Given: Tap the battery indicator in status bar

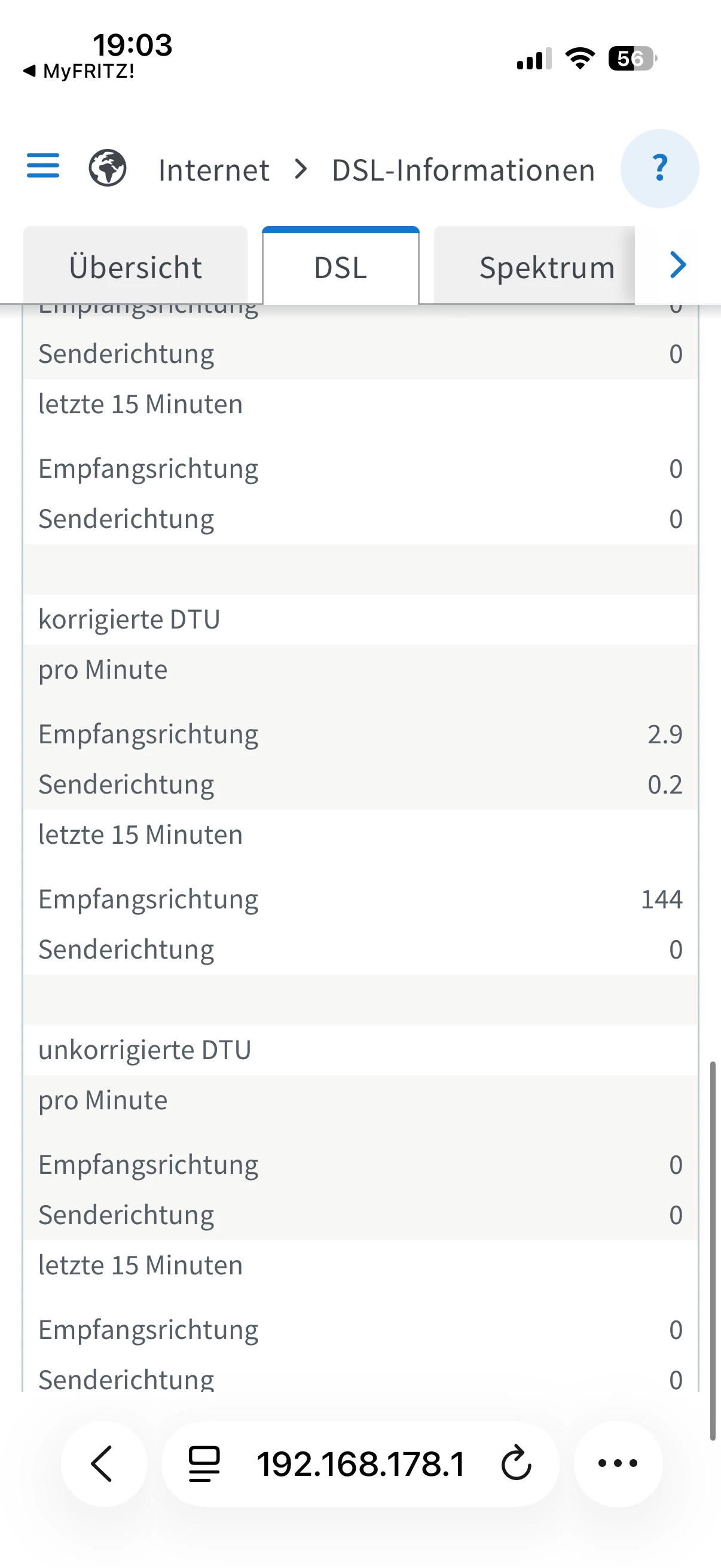Looking at the screenshot, I should coord(631,59).
